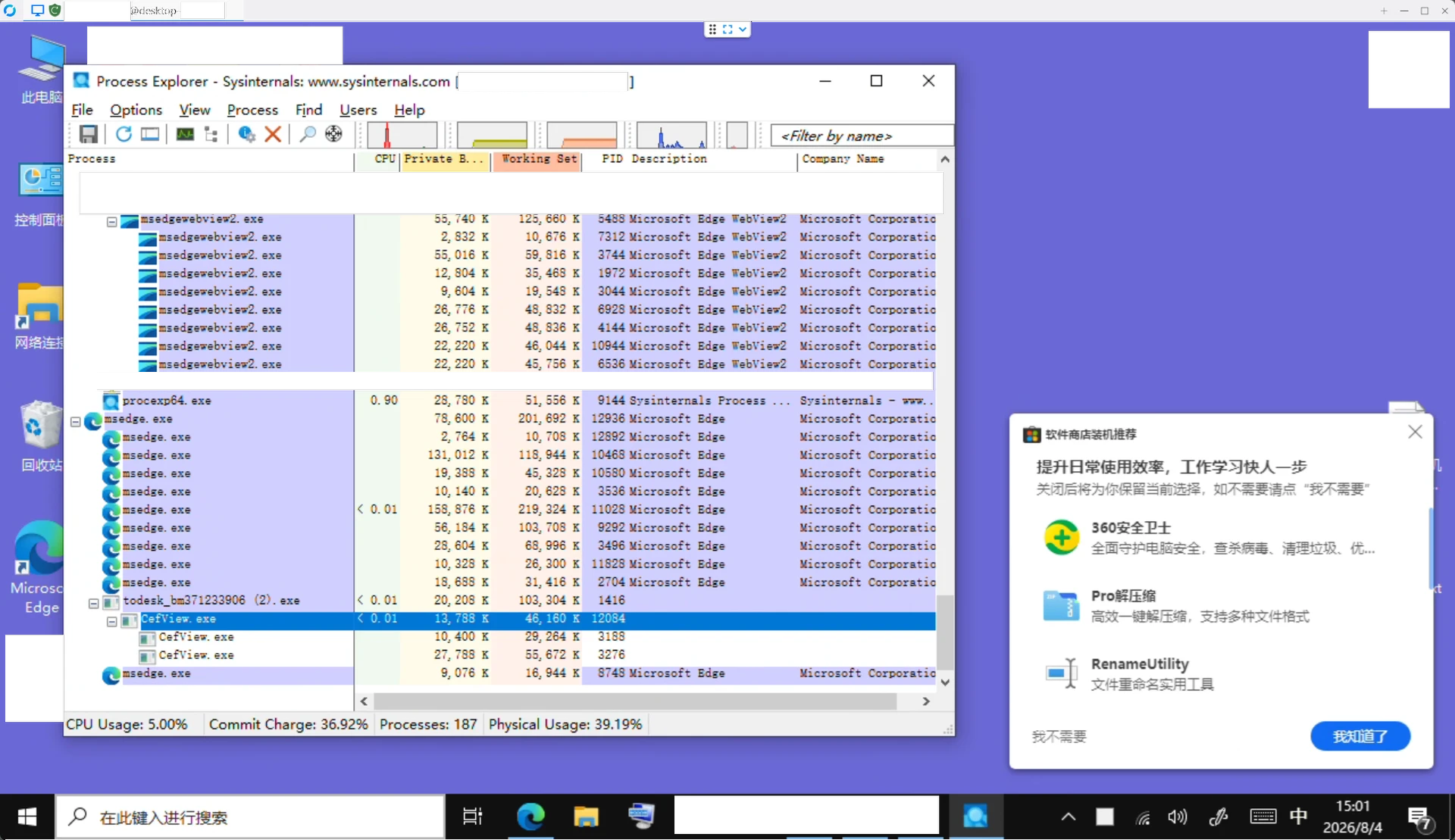
Task: Open the Find menu
Action: (308, 110)
